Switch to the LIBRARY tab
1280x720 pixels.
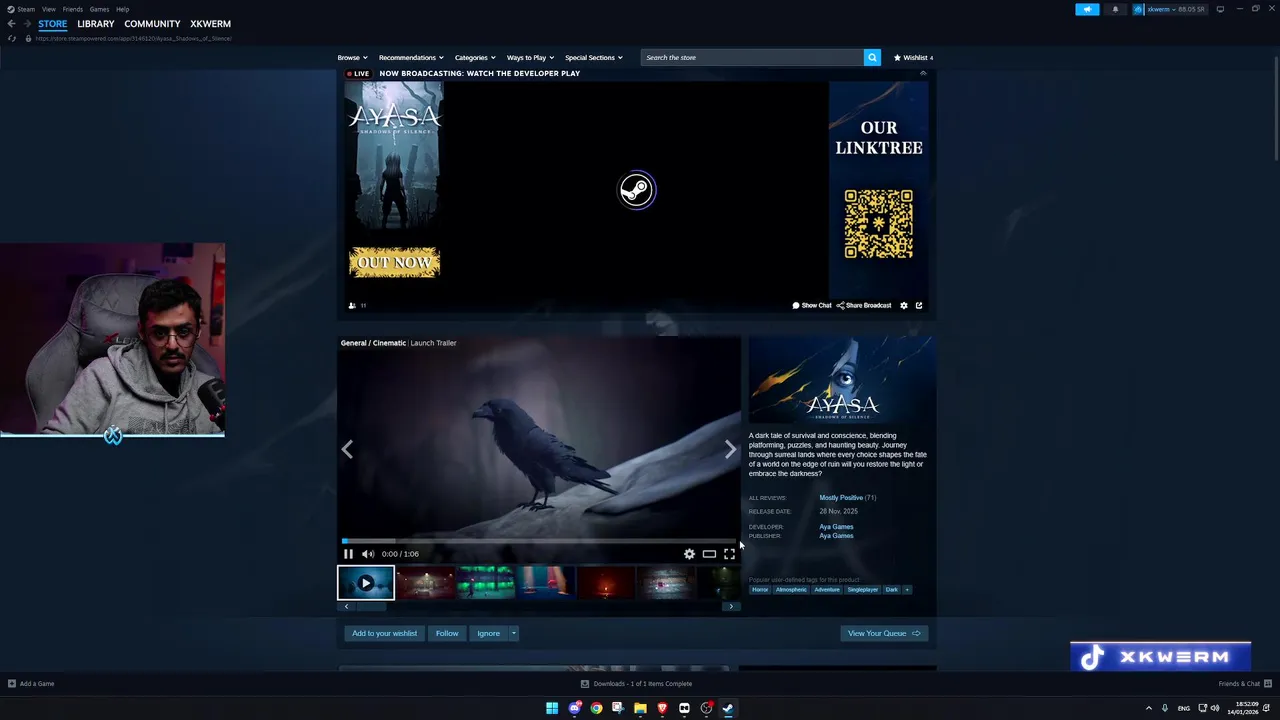click(96, 24)
